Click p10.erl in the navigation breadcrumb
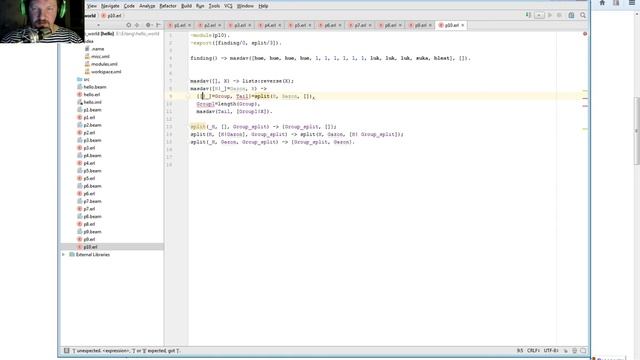640x360 pixels. [112, 16]
